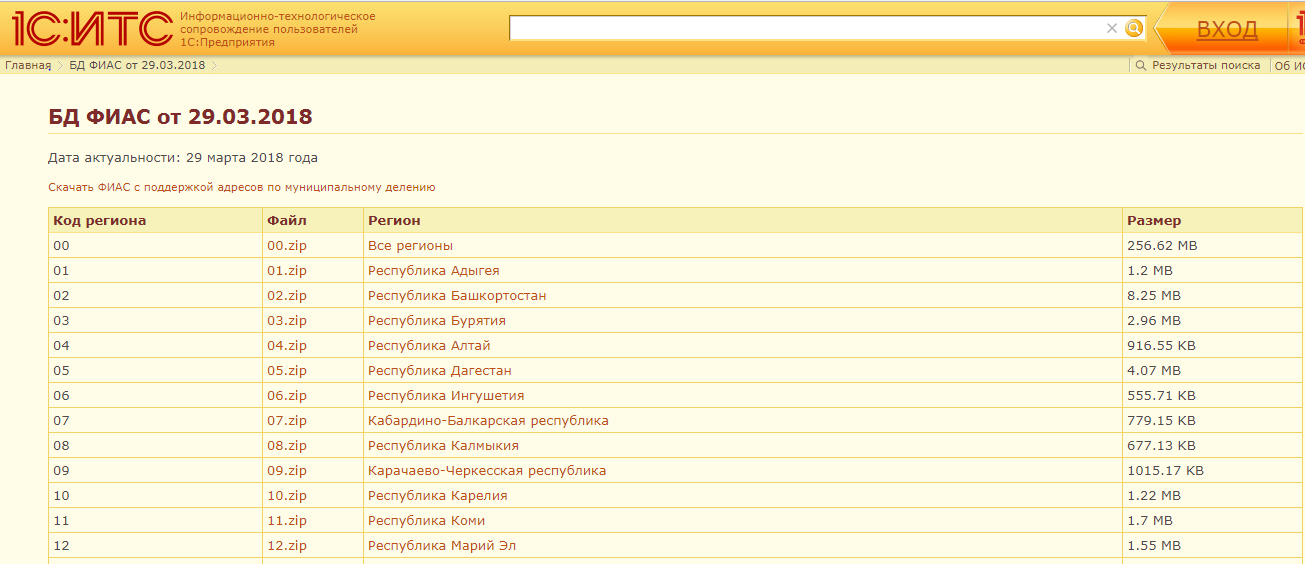
Task: Open Республика Коми region link
Action: (427, 520)
